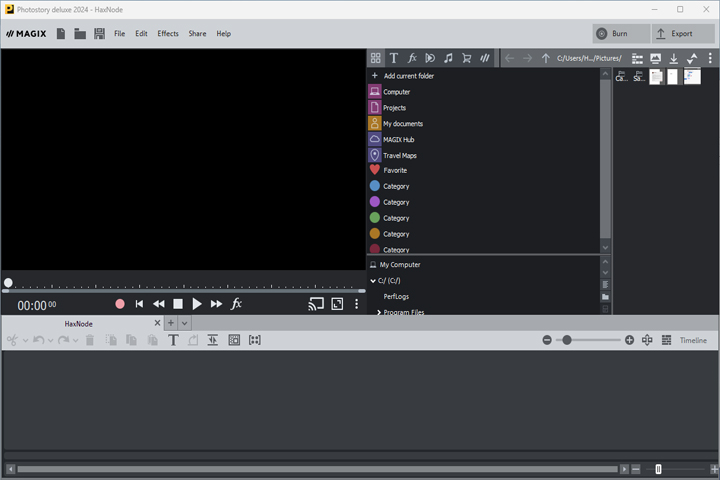Viewport: 720px width, 480px height.
Task: Open preview fx effects button
Action: 236,304
